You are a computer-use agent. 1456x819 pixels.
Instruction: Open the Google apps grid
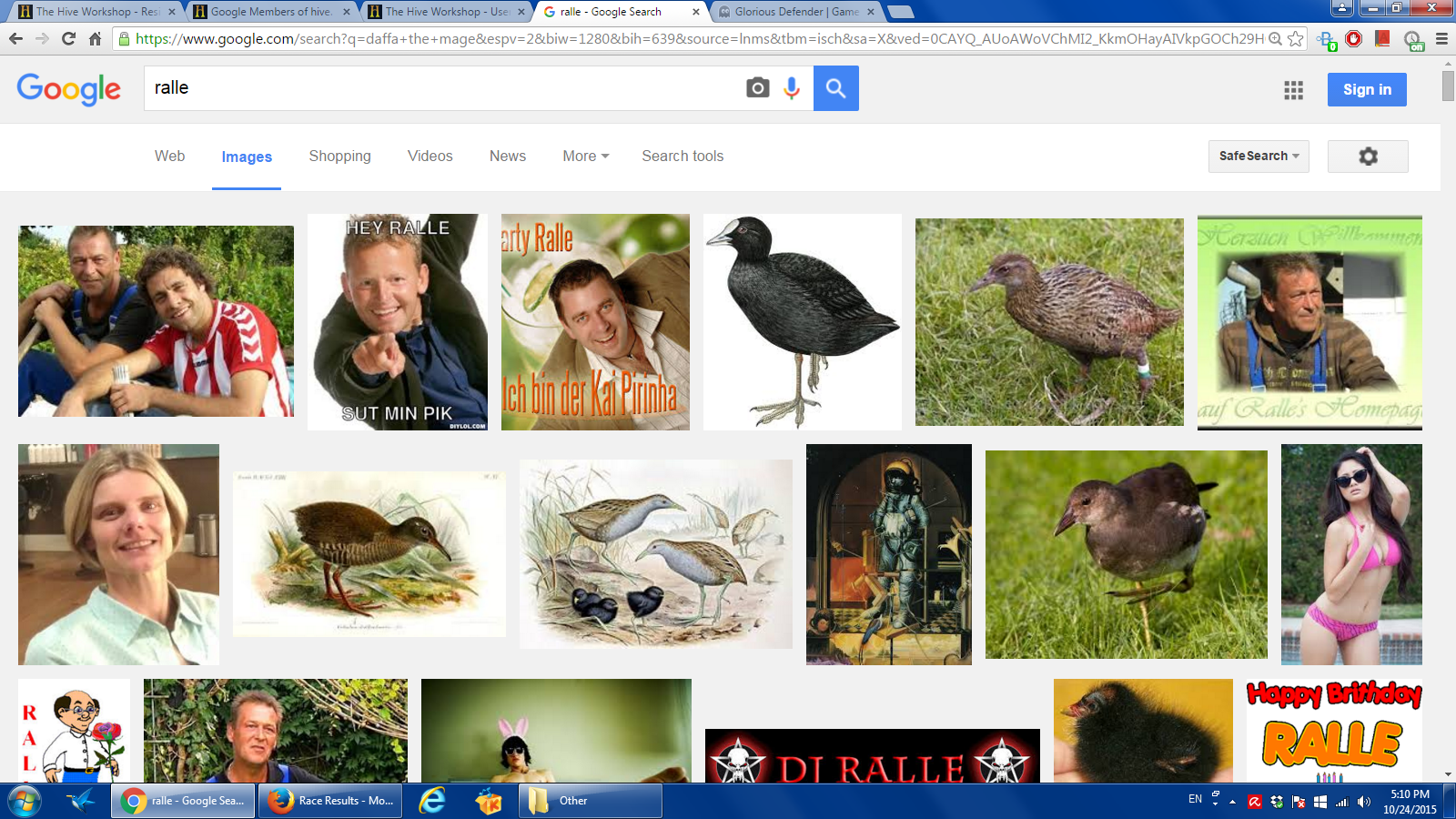coord(1293,89)
